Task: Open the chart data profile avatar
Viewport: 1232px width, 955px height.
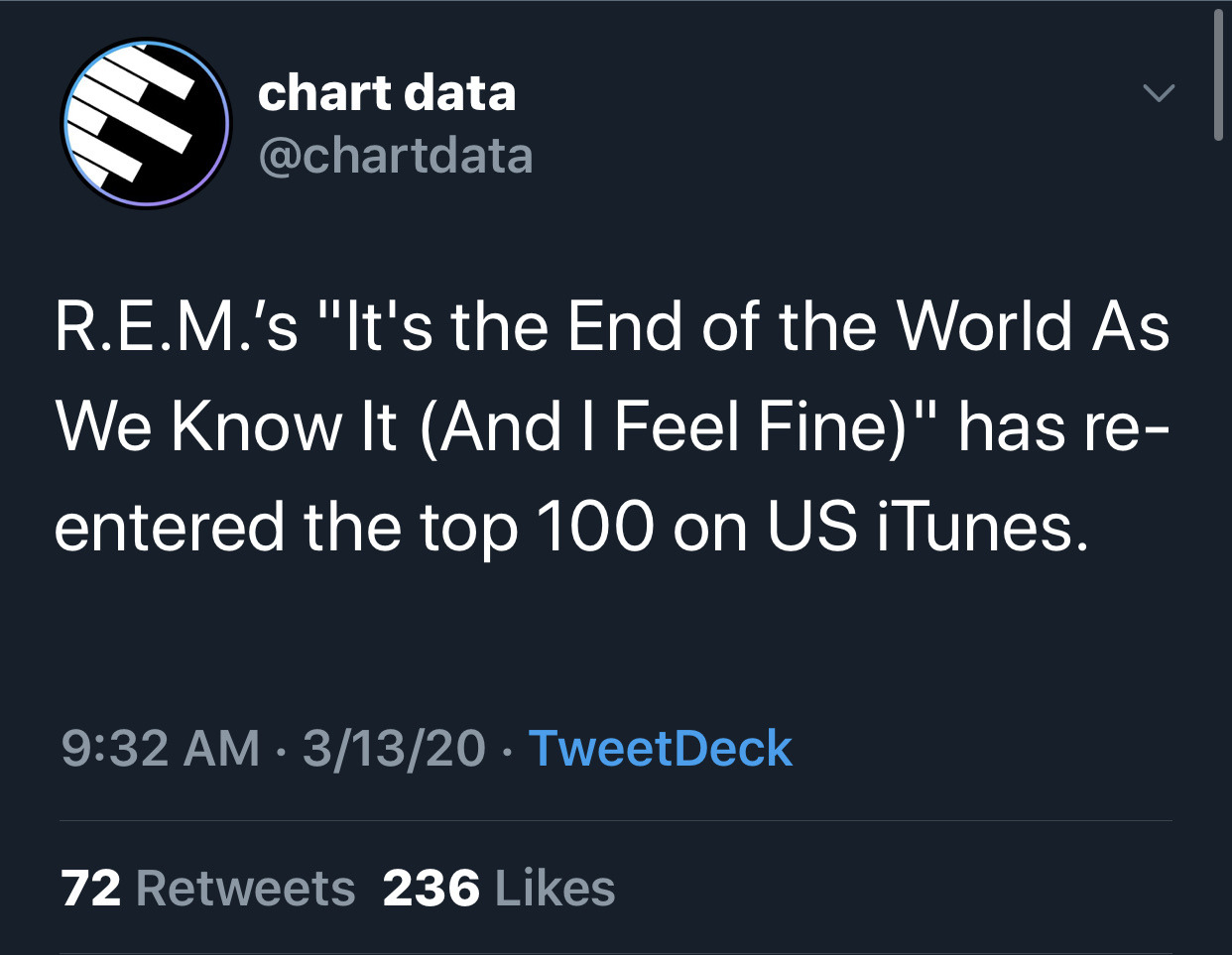Action: tap(146, 124)
